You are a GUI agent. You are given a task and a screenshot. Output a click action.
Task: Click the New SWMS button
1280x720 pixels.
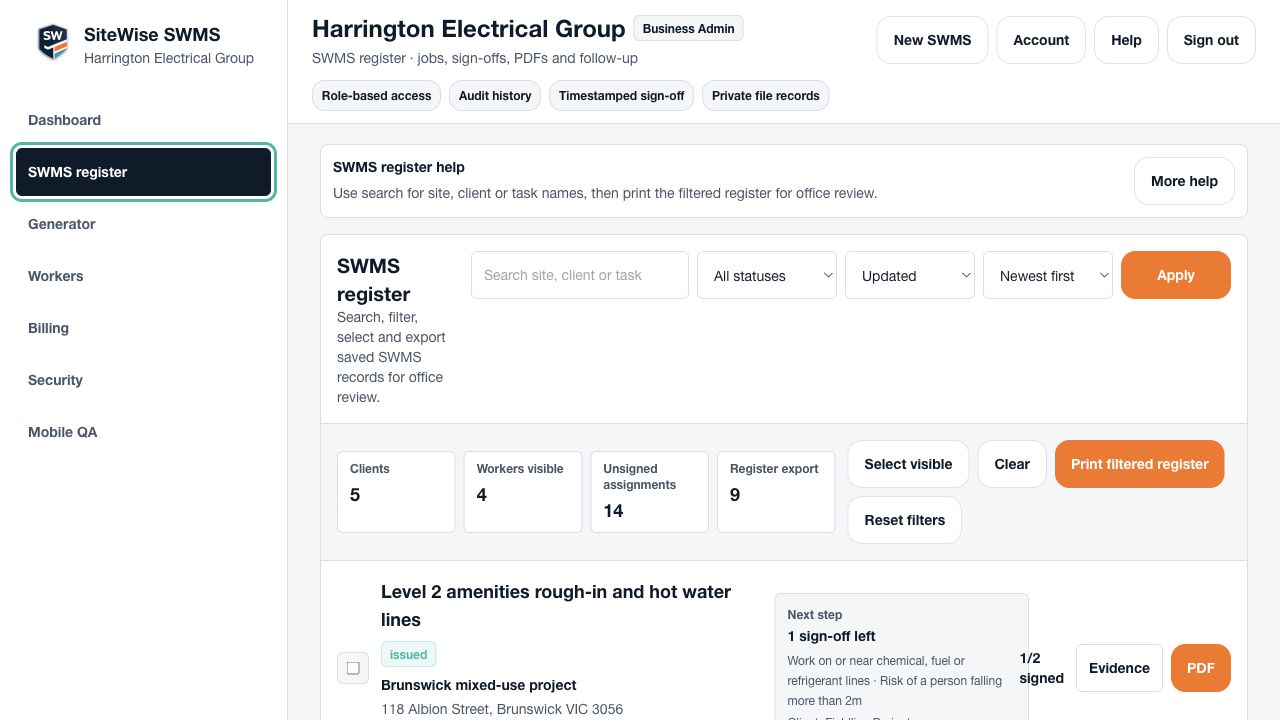click(x=932, y=40)
